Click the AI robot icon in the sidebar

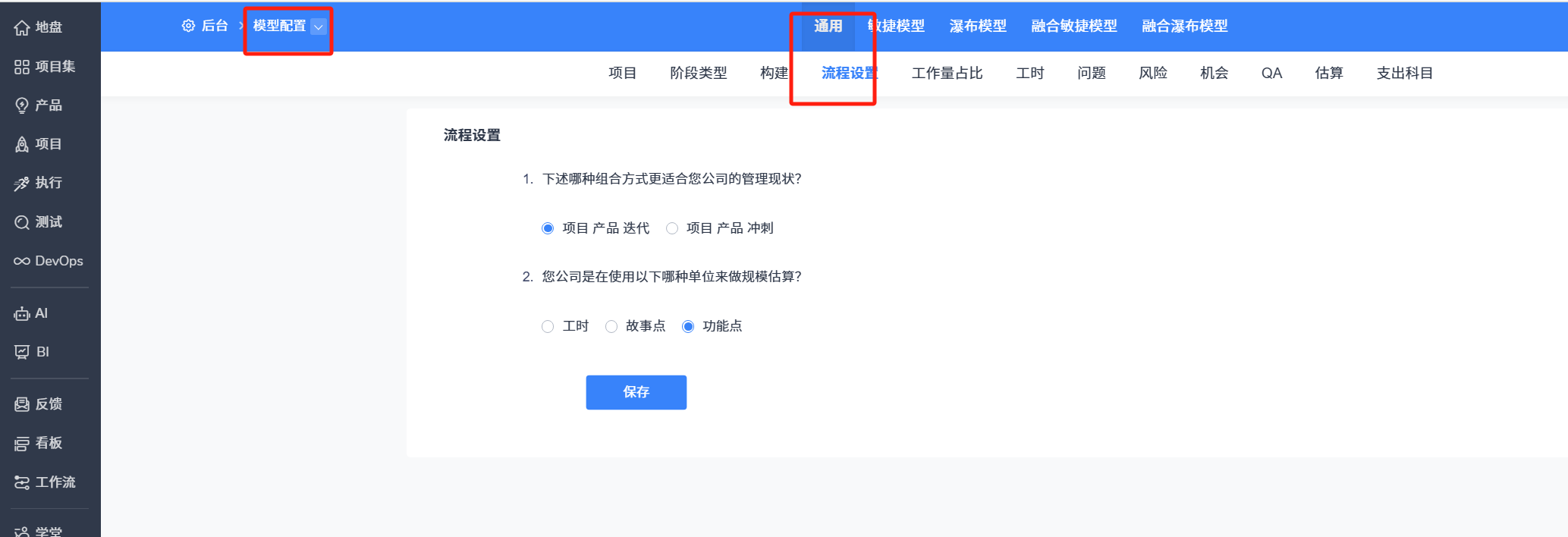22,313
